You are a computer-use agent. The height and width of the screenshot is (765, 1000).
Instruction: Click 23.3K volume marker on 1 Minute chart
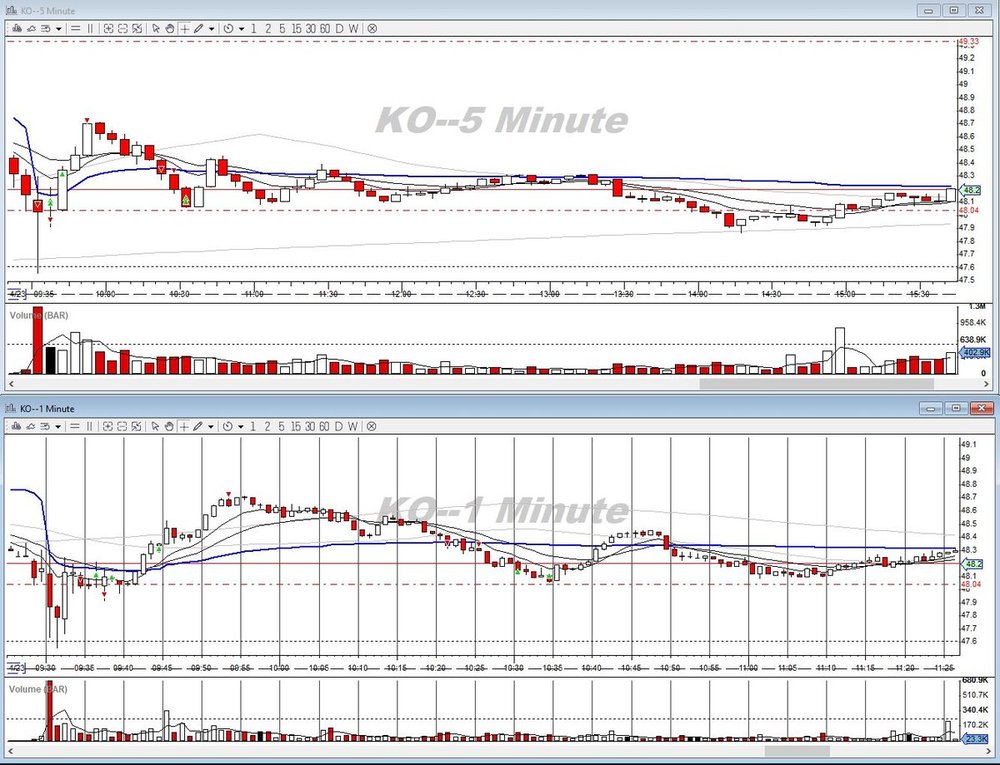tap(974, 739)
